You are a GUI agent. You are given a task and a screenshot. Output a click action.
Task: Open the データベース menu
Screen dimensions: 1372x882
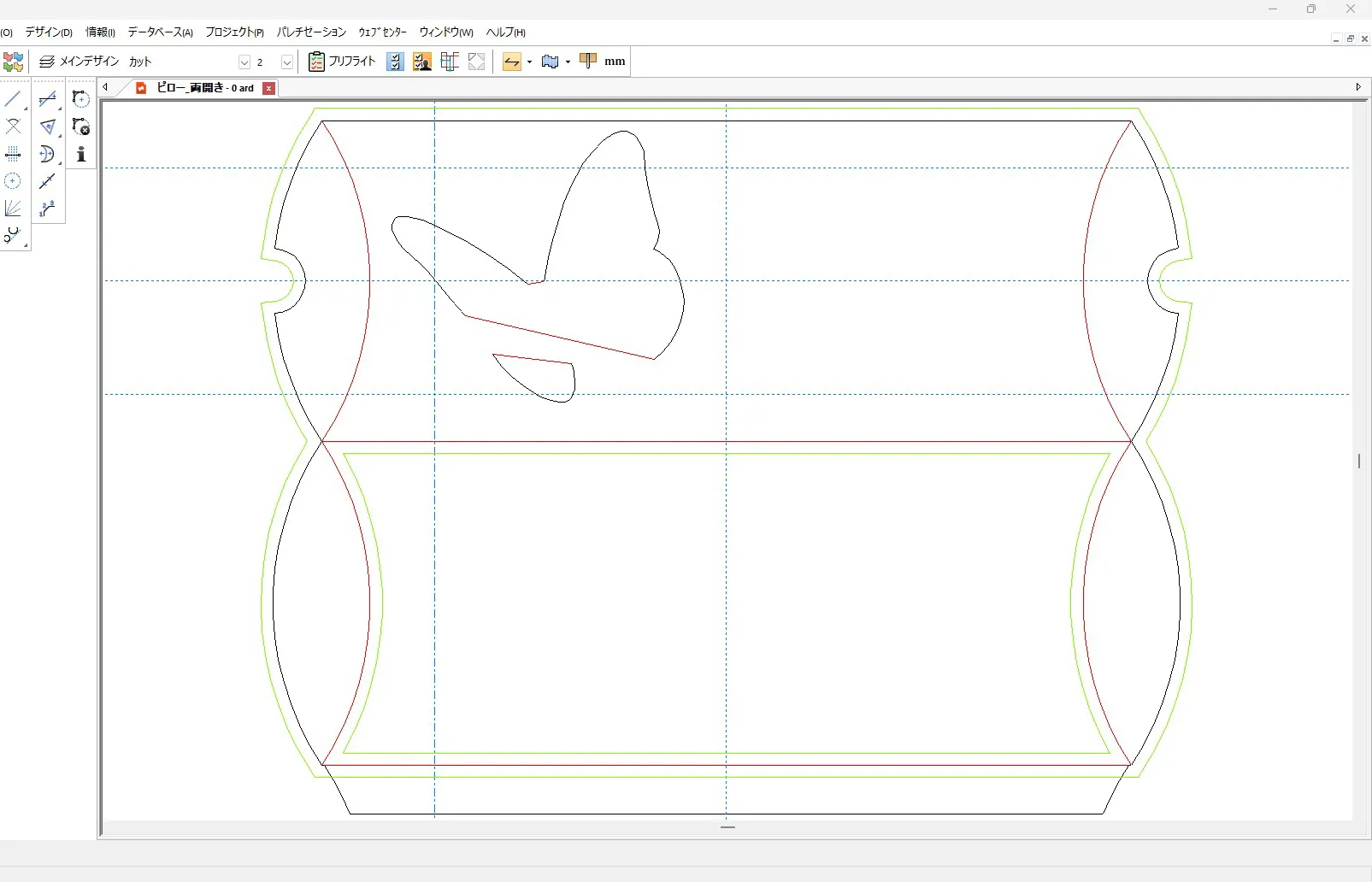tap(160, 32)
